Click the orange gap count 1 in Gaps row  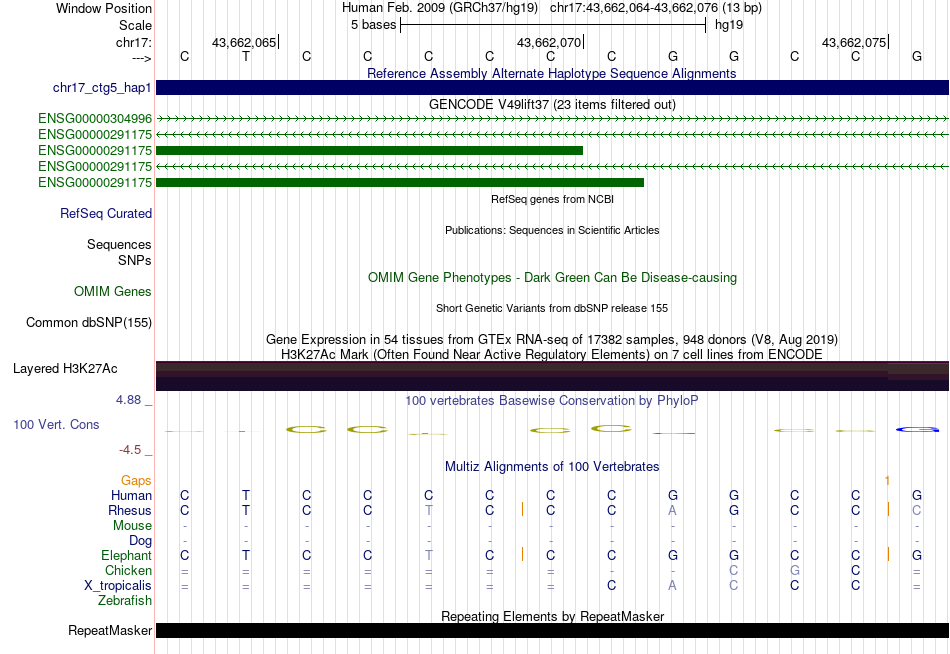[887, 481]
